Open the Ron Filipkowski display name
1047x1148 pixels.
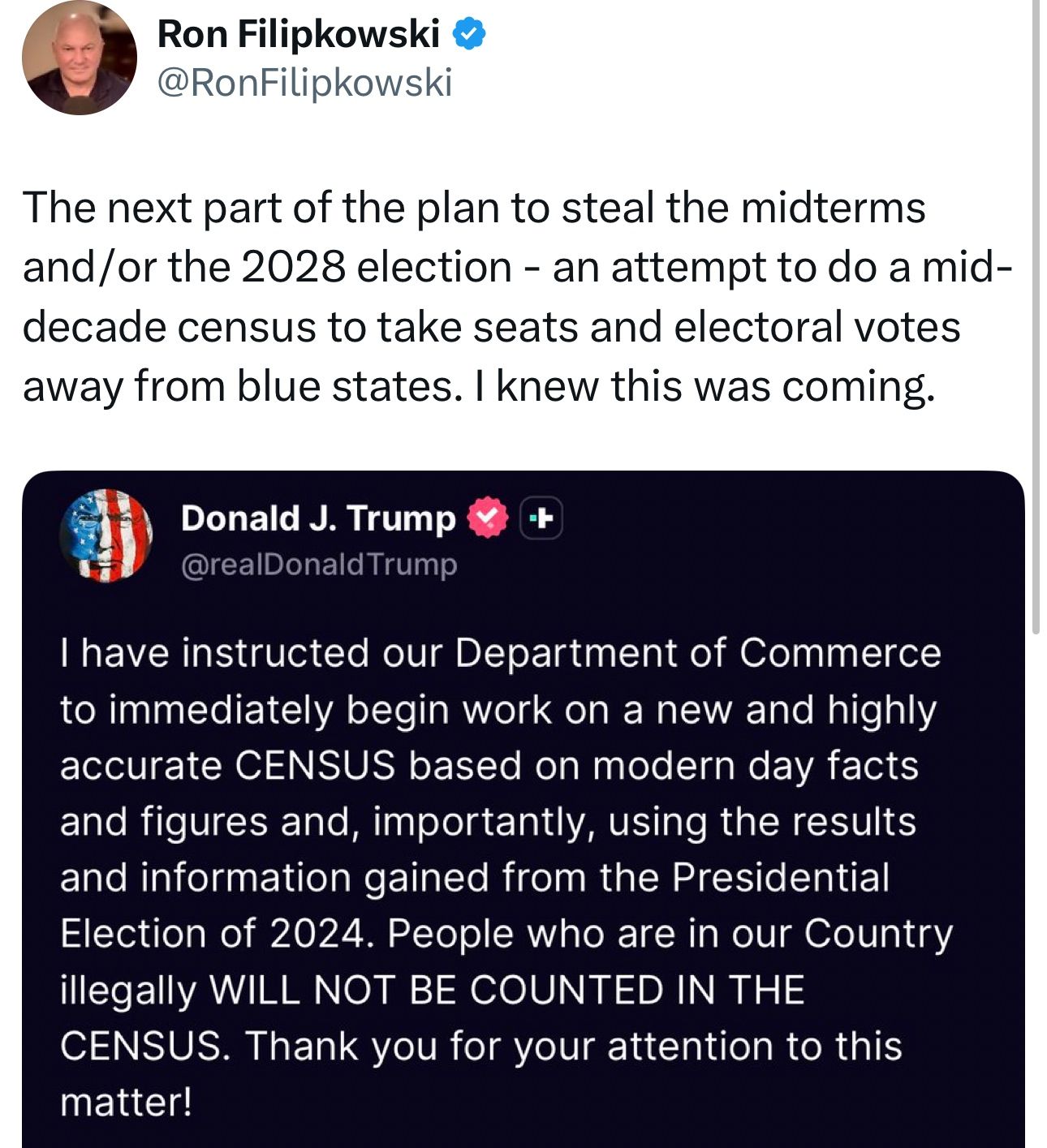pyautogui.click(x=298, y=35)
